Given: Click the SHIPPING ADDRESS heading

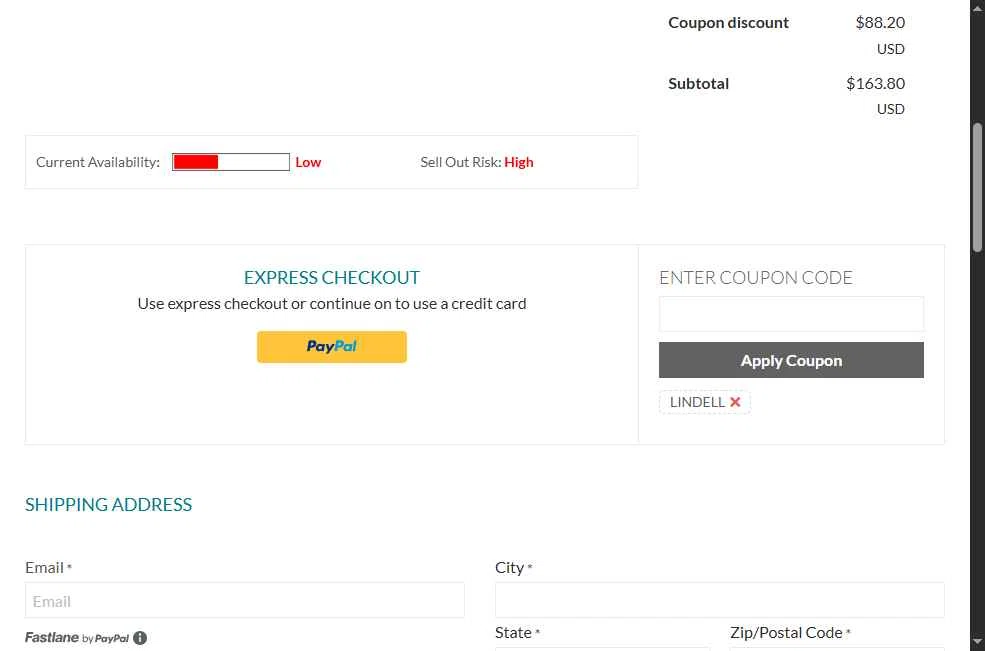Looking at the screenshot, I should (x=109, y=505).
